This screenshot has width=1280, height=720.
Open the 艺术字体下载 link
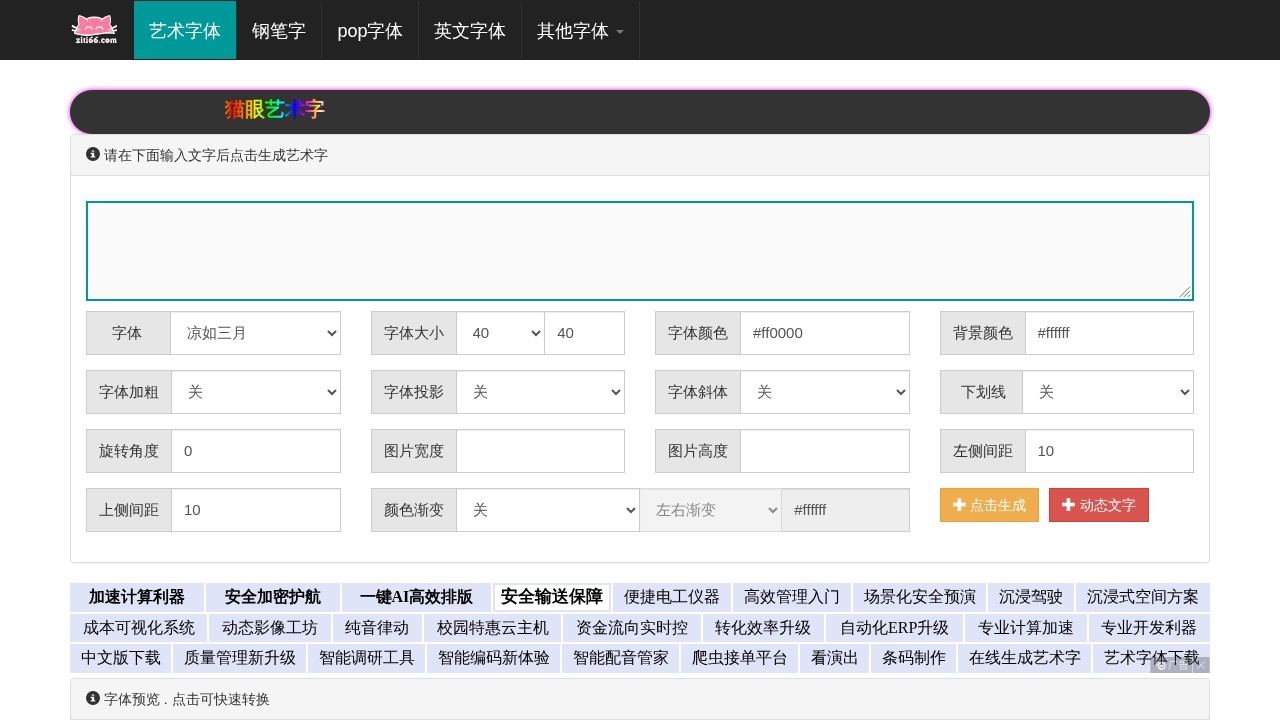(x=1150, y=658)
